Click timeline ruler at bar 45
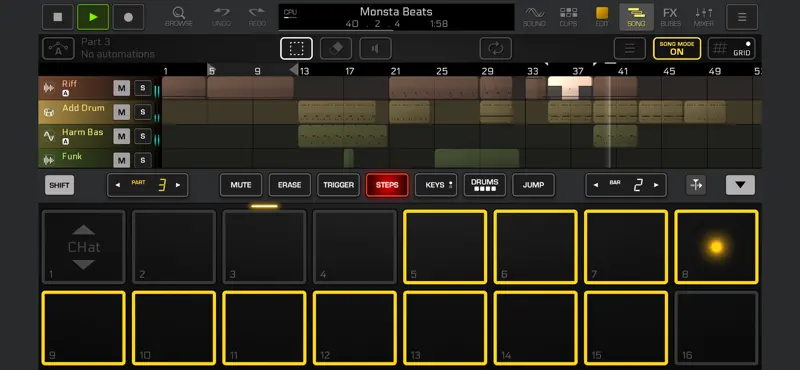Viewport: 800px width, 370px height. [x=669, y=71]
